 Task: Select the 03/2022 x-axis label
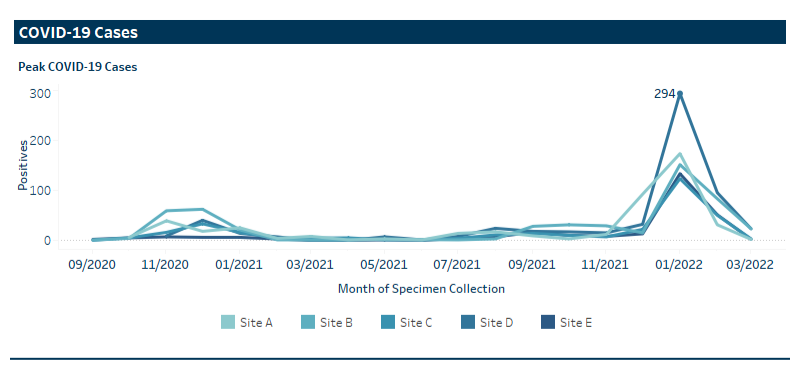point(750,265)
